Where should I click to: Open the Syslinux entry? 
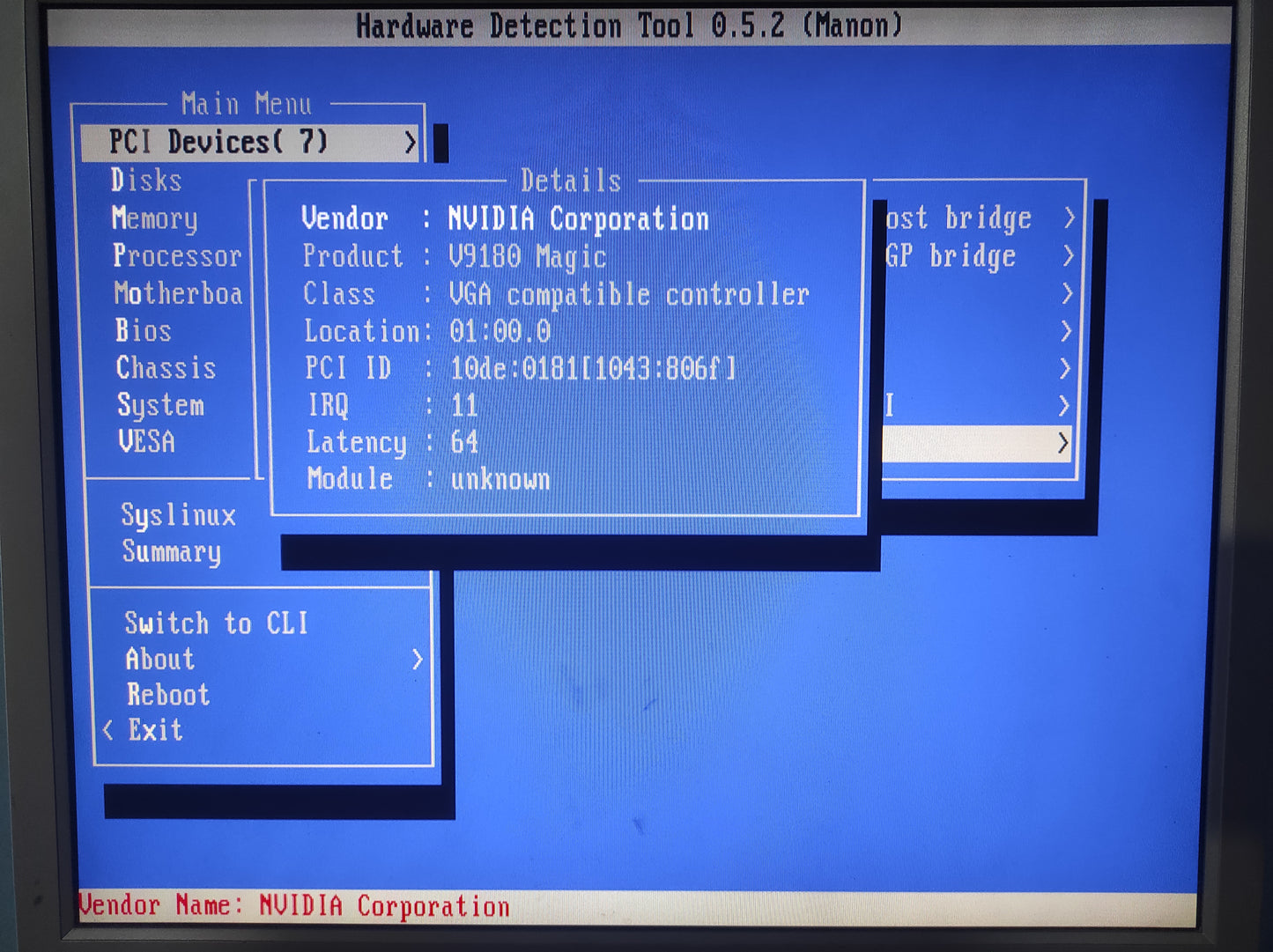coord(178,515)
